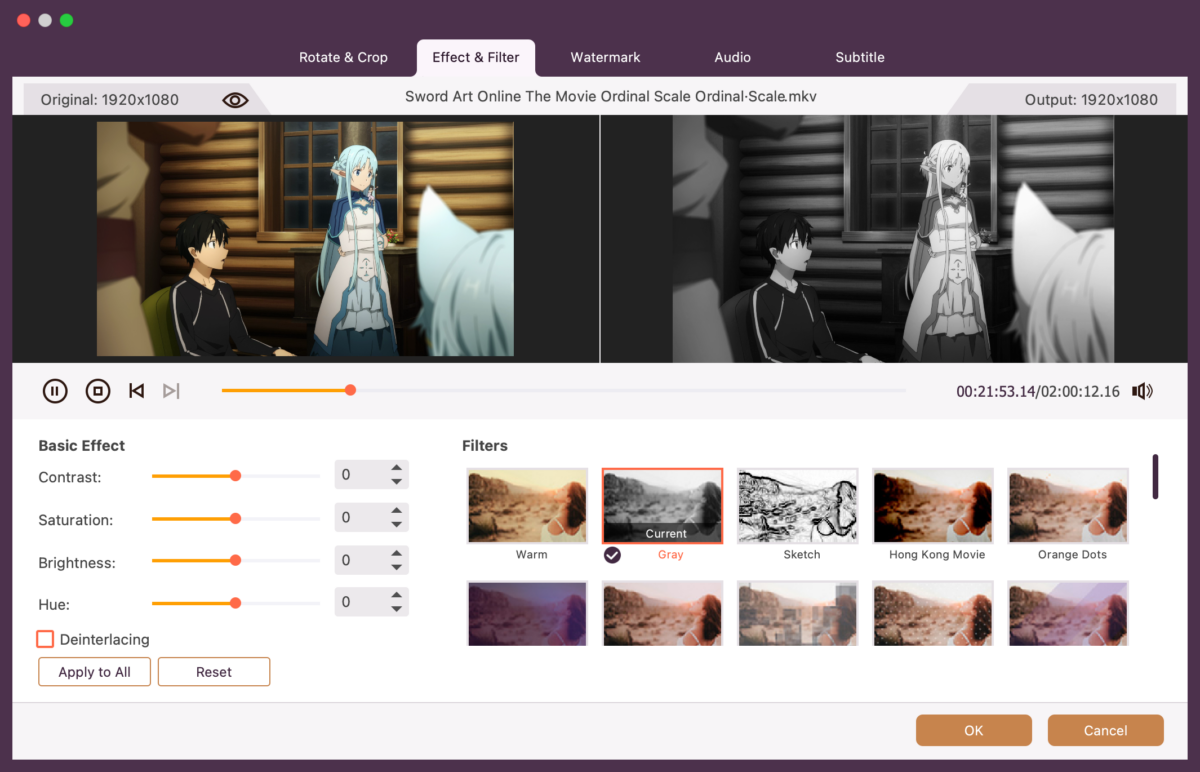Apply the Orange Dots filter
This screenshot has width=1200, height=772.
[x=1068, y=505]
